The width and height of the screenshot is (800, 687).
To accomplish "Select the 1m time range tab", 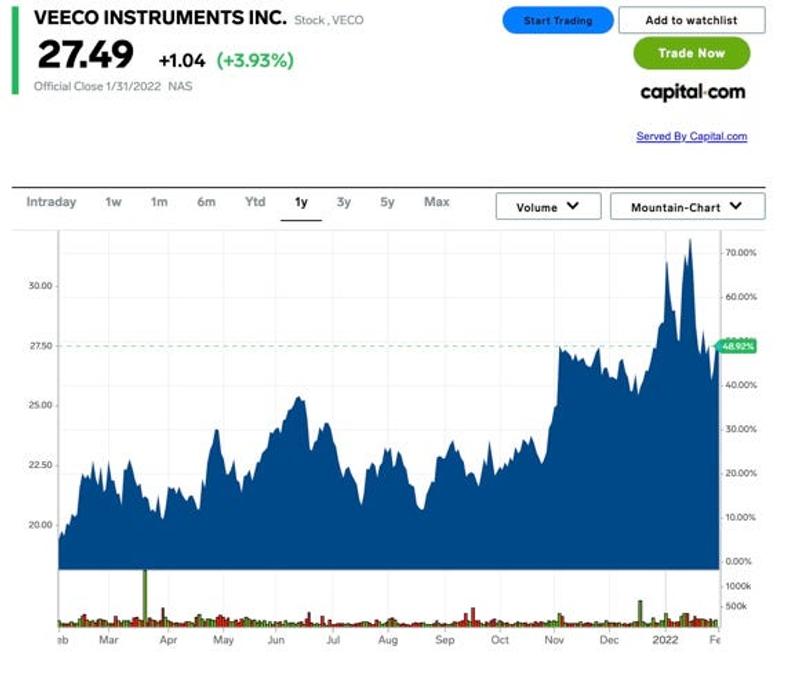I will 159,202.
